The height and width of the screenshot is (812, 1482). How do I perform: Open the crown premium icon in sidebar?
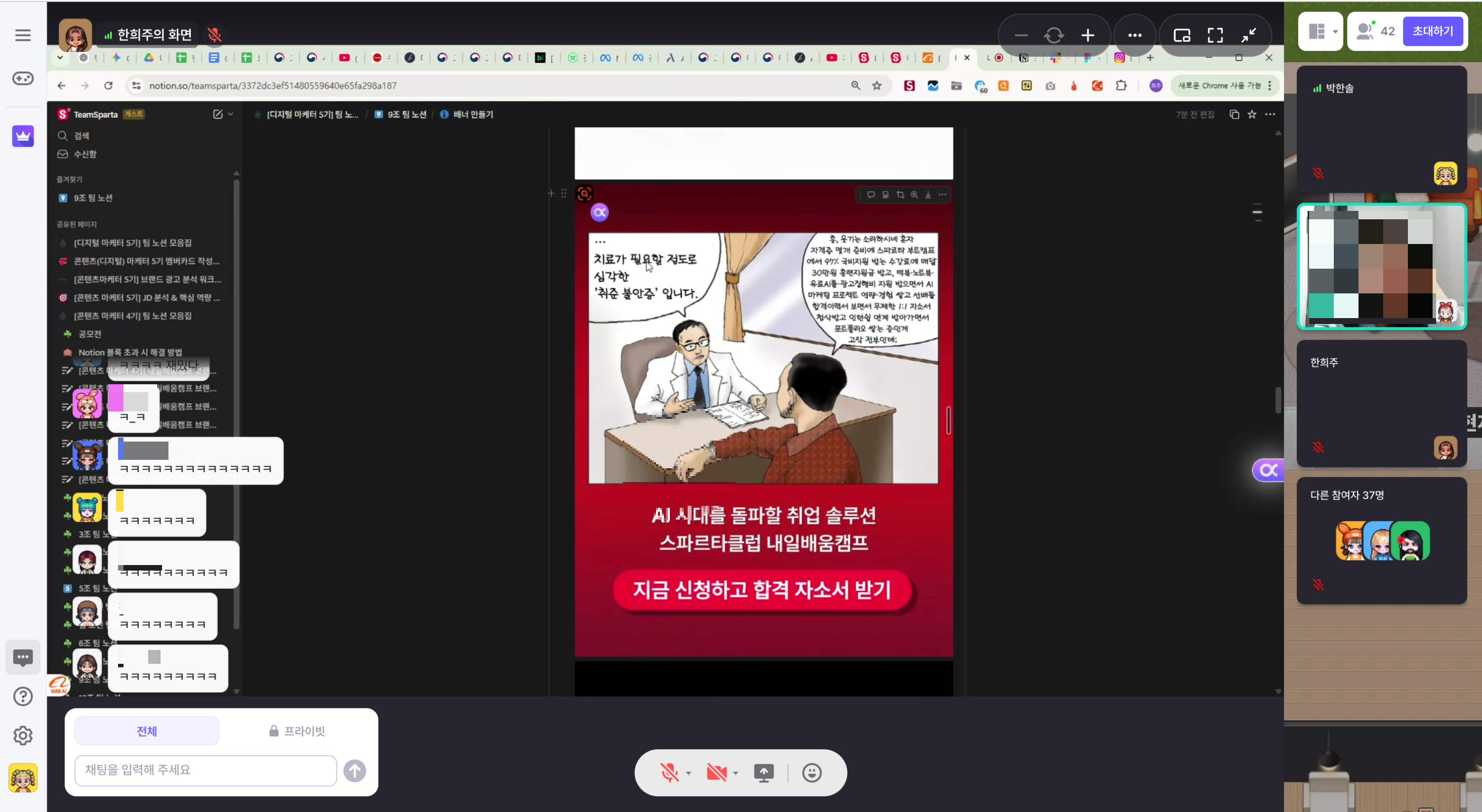[23, 136]
